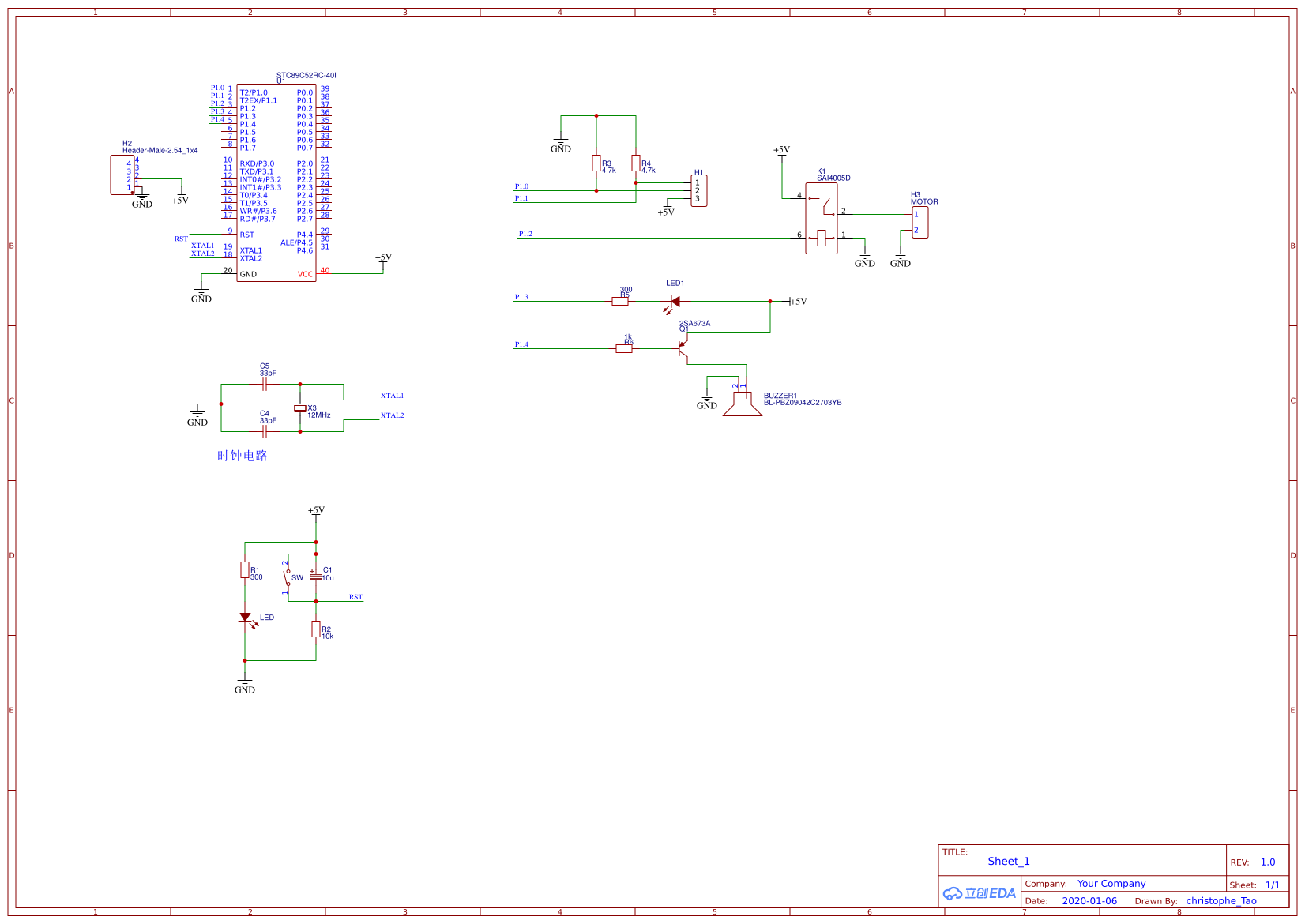This screenshot has height=924, width=1305.
Task: Click the 立创EDA logo in title block
Action: pyautogui.click(x=980, y=893)
